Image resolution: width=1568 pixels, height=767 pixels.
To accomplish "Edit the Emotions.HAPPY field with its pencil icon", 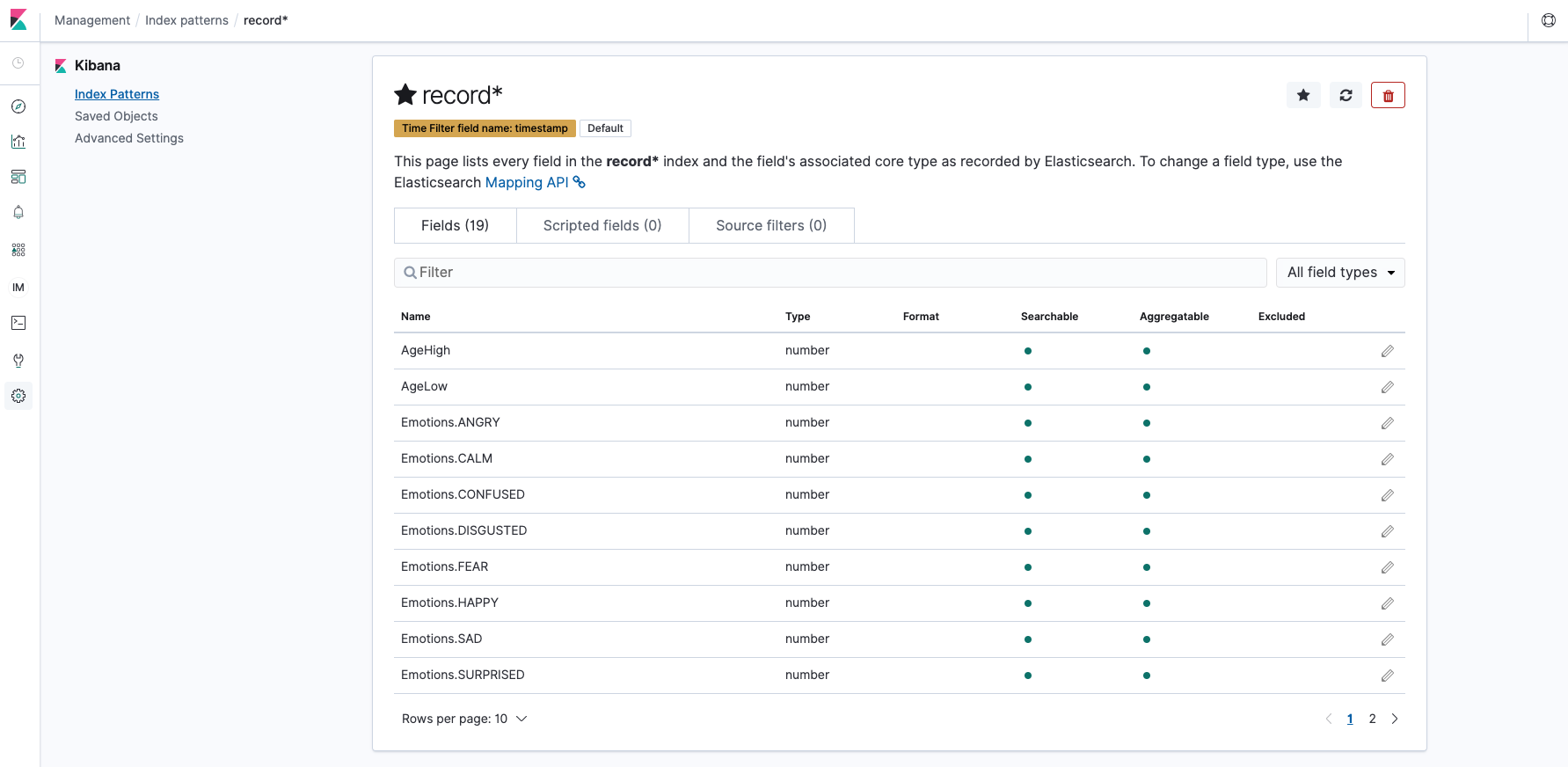I will pyautogui.click(x=1388, y=603).
